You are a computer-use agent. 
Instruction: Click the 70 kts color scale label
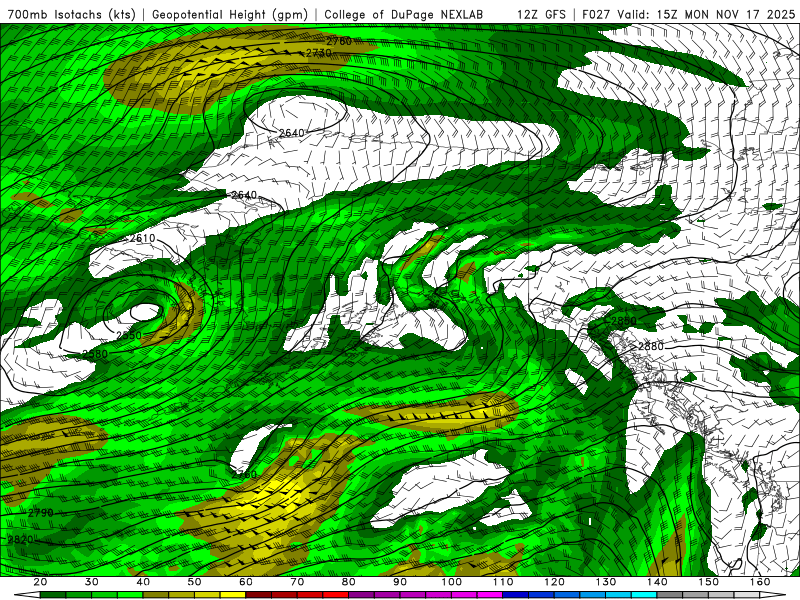coord(297,582)
